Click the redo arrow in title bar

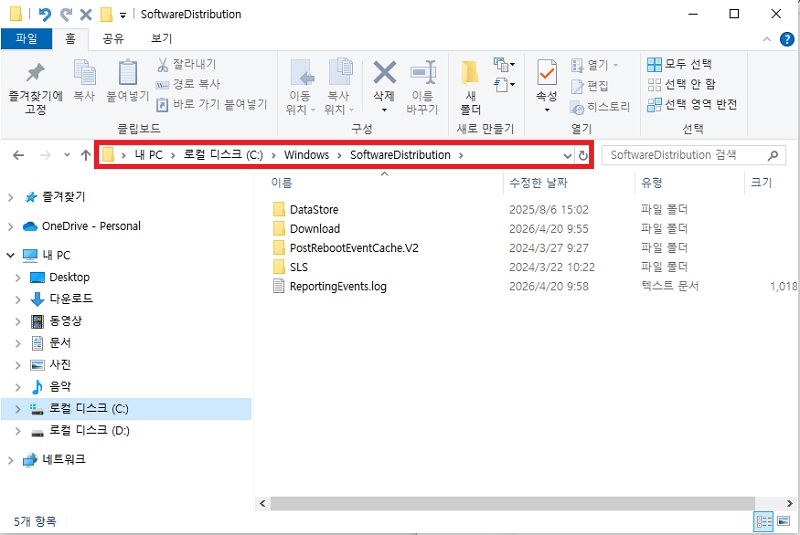(x=65, y=14)
